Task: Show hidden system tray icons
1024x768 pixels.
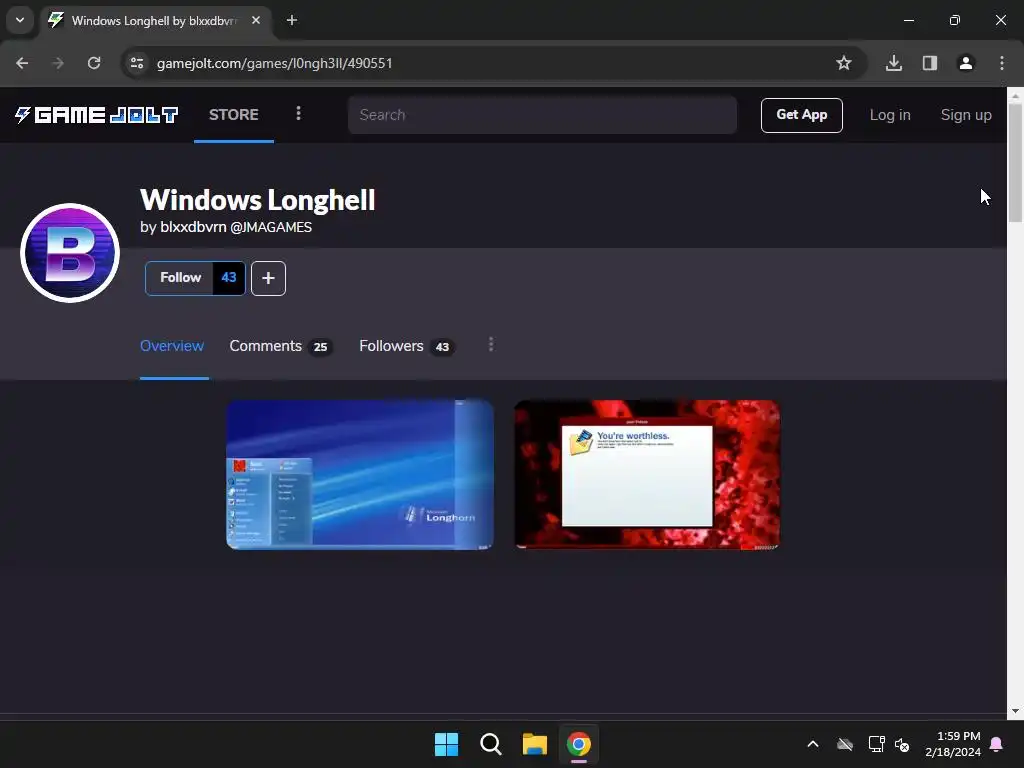Action: click(x=813, y=744)
